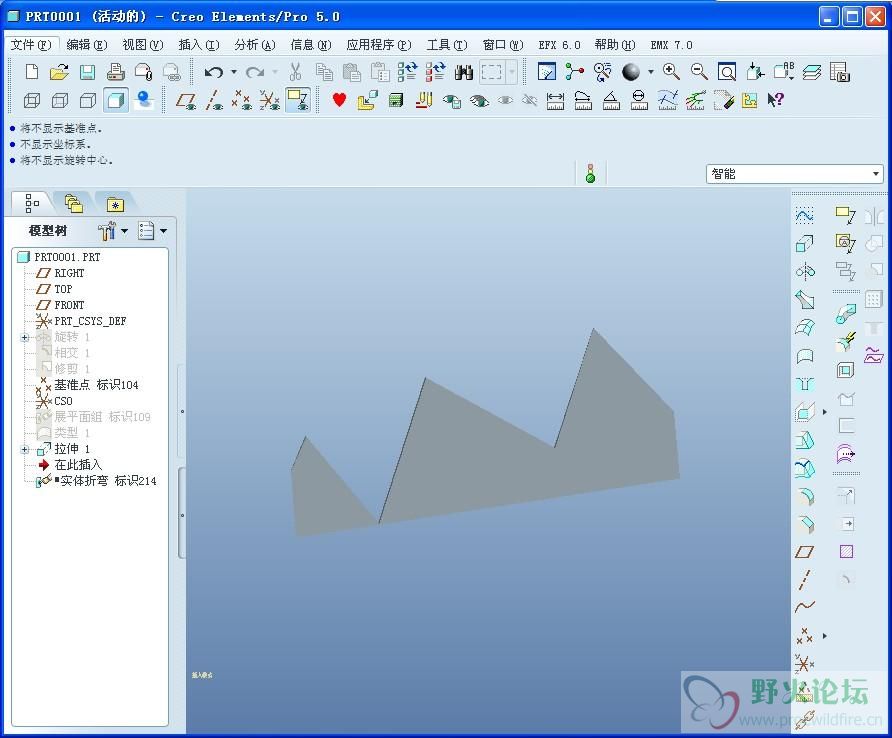892x738 pixels.
Task: Open the 视图(V) menu
Action: click(x=143, y=45)
